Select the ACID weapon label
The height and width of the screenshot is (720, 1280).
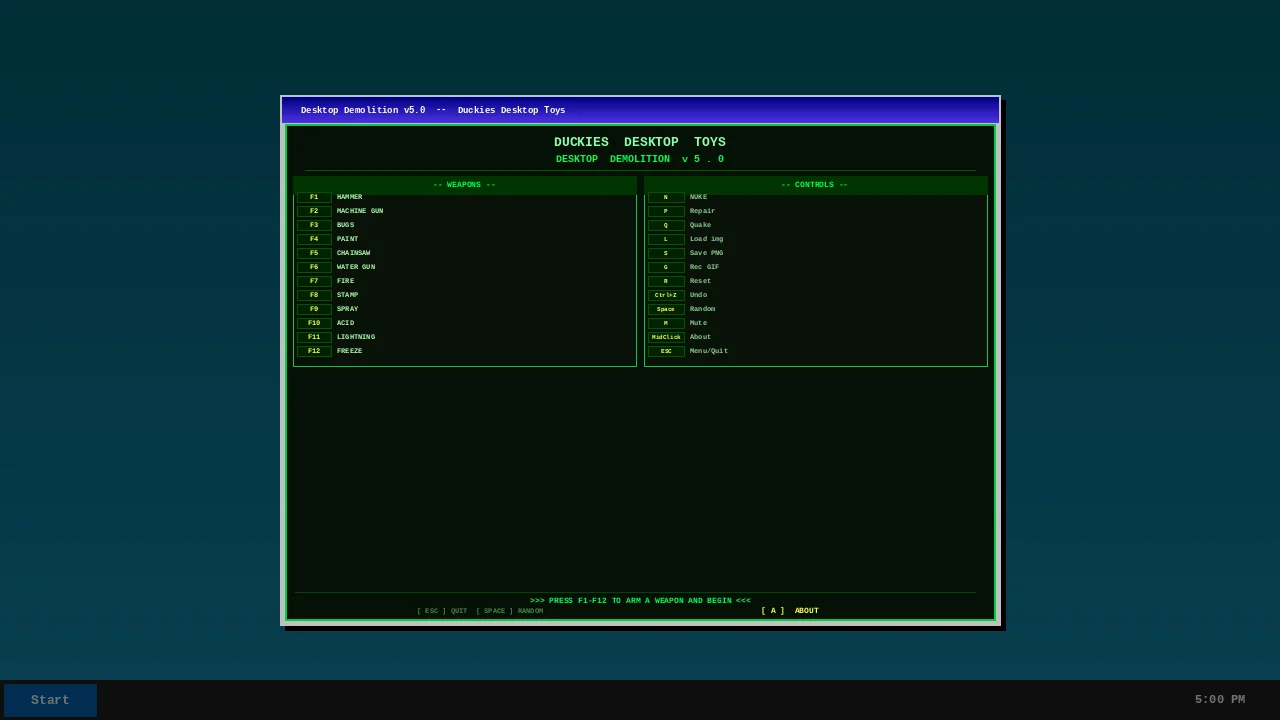(x=345, y=323)
